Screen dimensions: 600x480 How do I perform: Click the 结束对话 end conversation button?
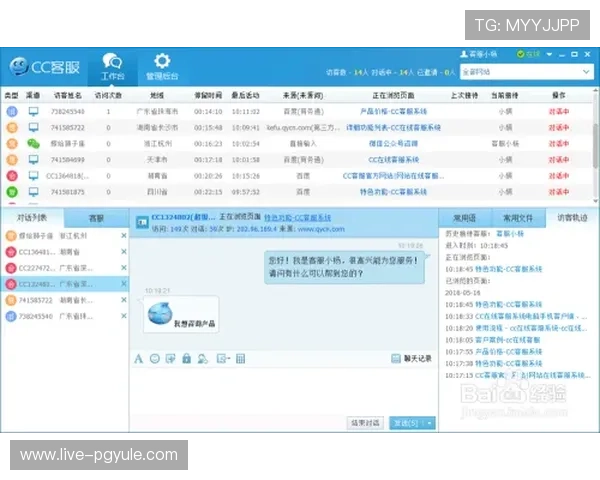click(365, 423)
